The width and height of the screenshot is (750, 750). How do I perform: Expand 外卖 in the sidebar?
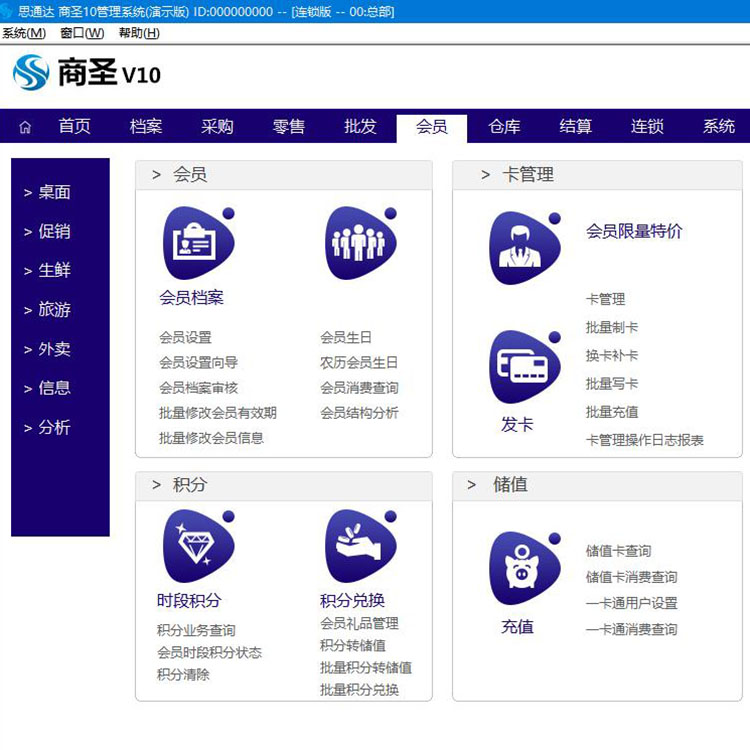(x=47, y=349)
